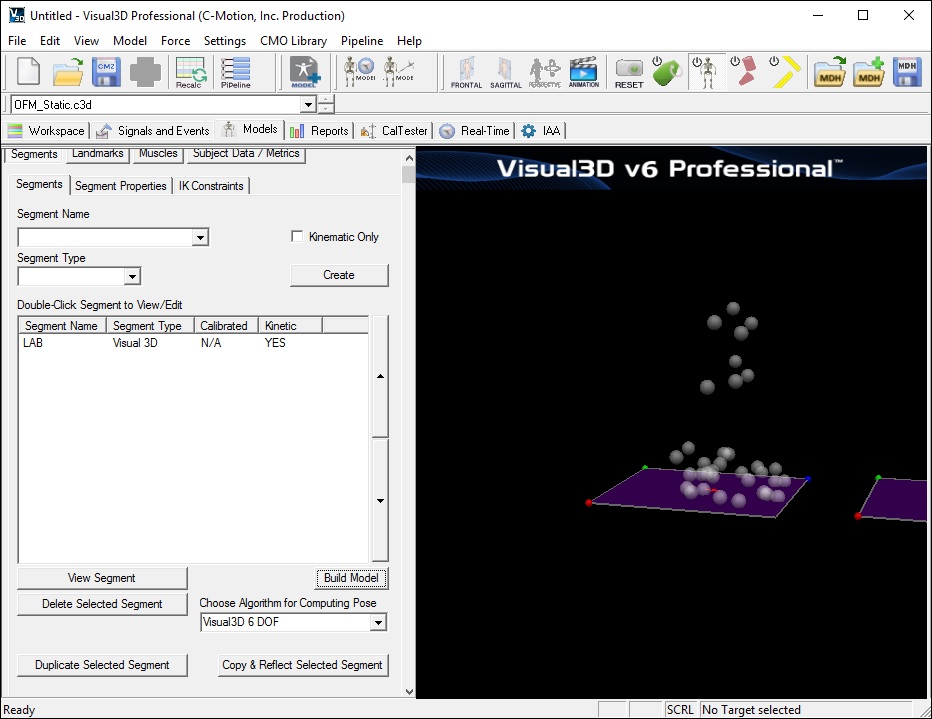
Task: Click the blue MODEL plus icon
Action: tap(304, 72)
